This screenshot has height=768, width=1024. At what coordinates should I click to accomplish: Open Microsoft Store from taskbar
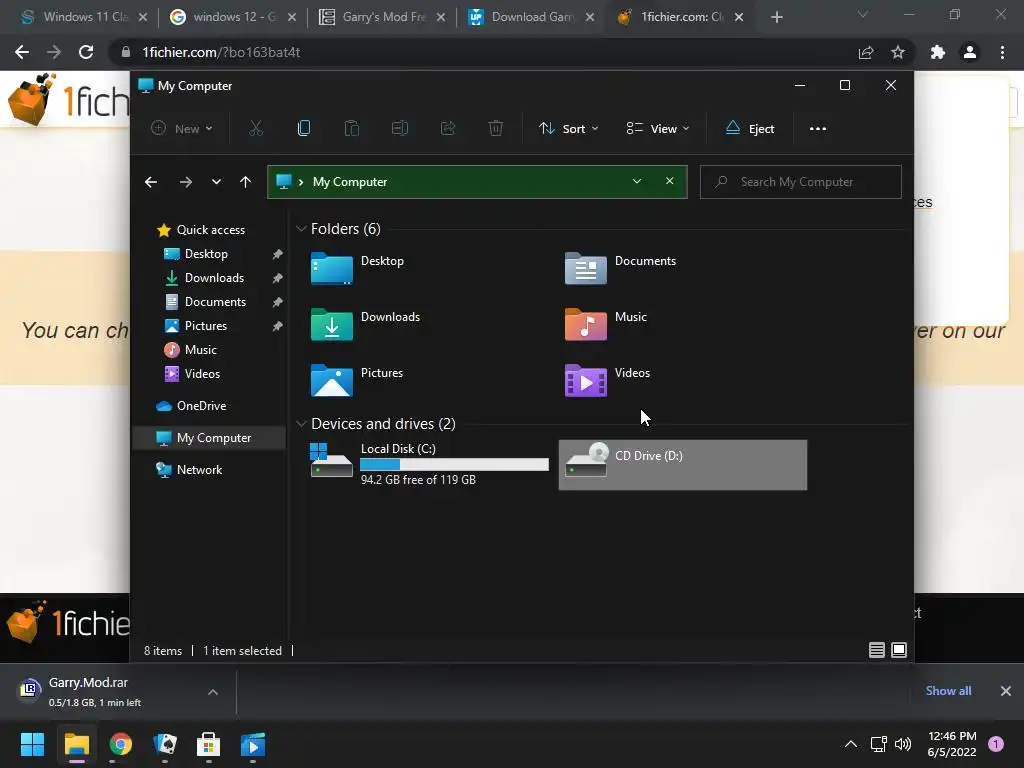[x=208, y=744]
